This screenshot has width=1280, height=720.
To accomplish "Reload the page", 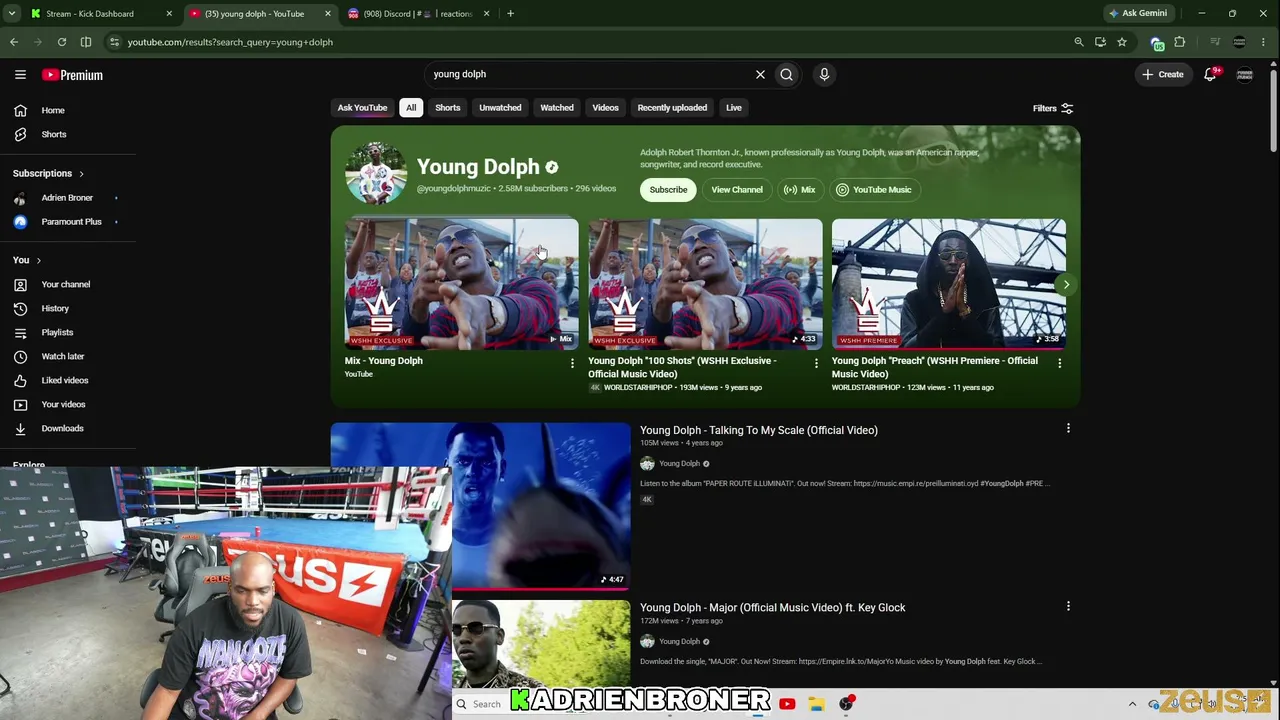I will coord(62,42).
